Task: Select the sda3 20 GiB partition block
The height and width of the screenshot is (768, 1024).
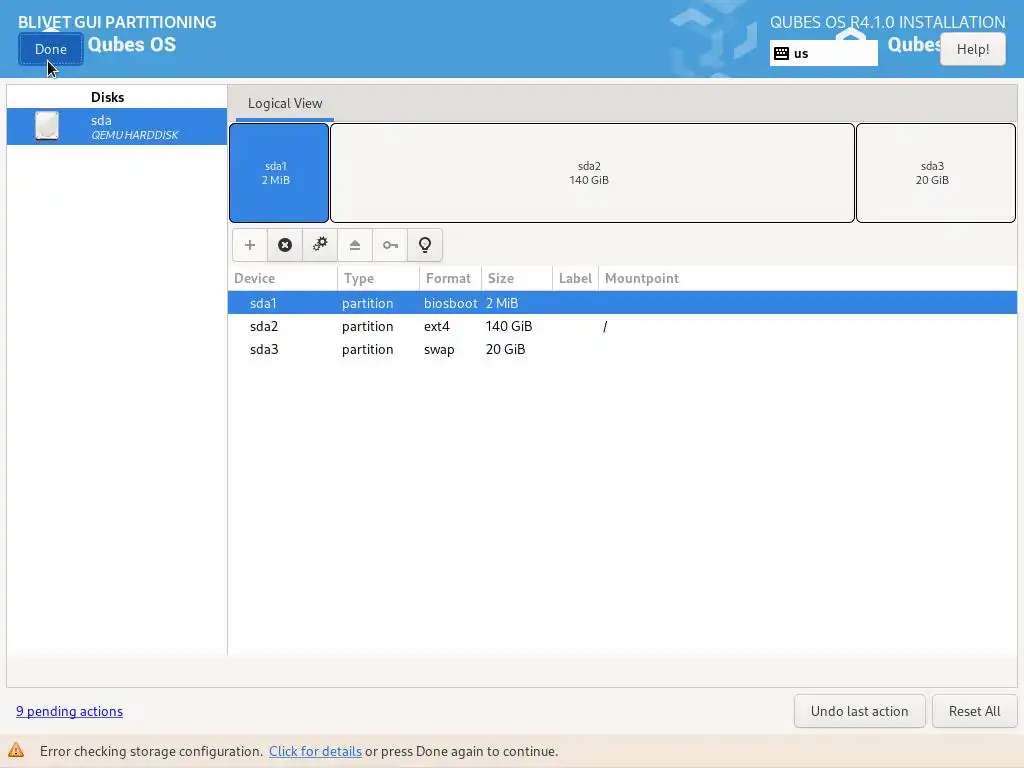Action: [x=936, y=173]
